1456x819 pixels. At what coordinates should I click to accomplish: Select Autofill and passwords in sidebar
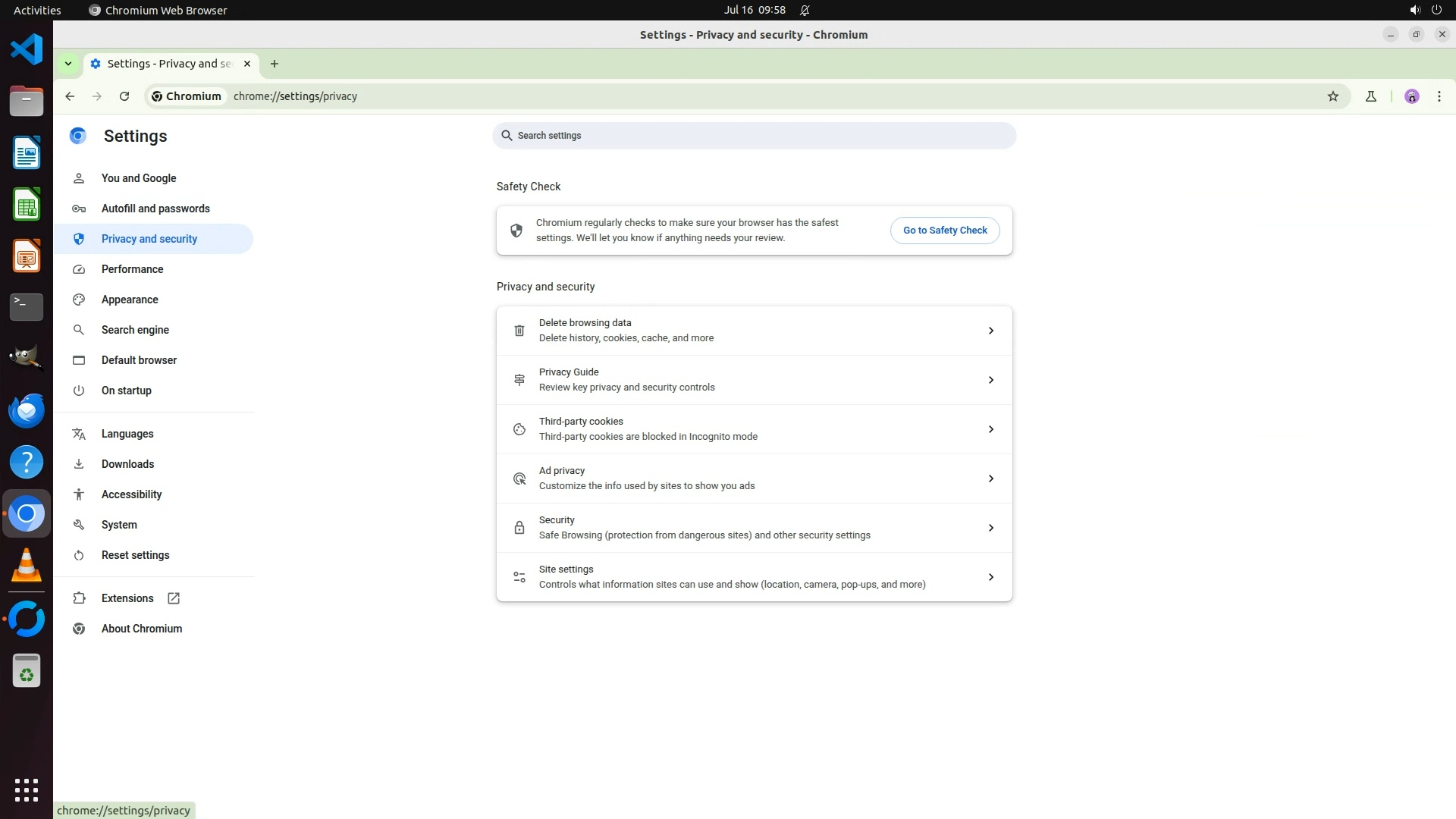point(155,209)
